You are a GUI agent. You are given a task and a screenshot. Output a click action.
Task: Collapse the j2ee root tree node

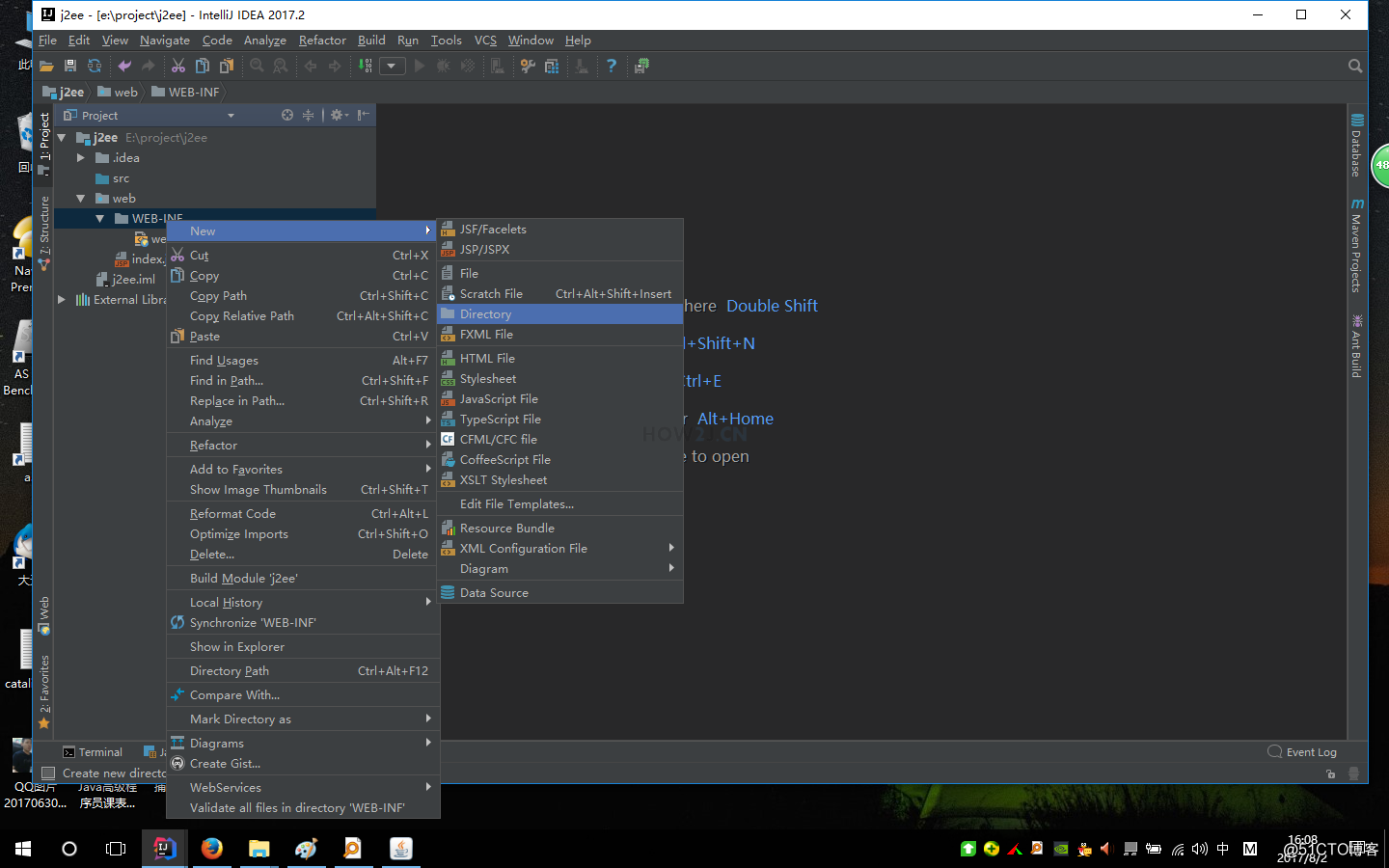(62, 138)
